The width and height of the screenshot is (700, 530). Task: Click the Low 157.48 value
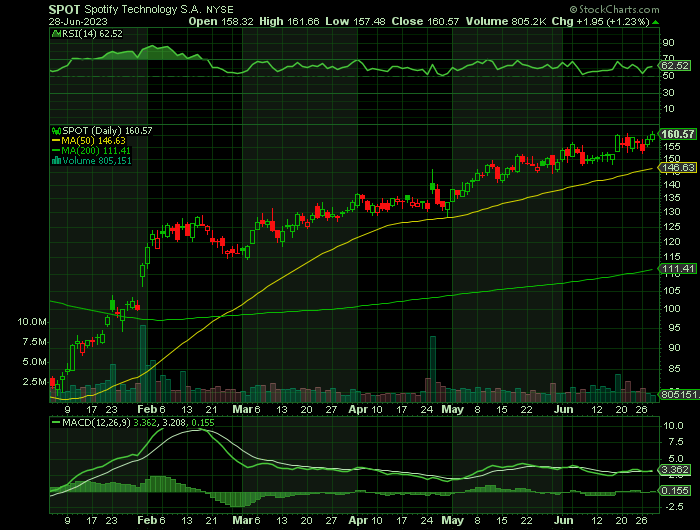coord(355,21)
